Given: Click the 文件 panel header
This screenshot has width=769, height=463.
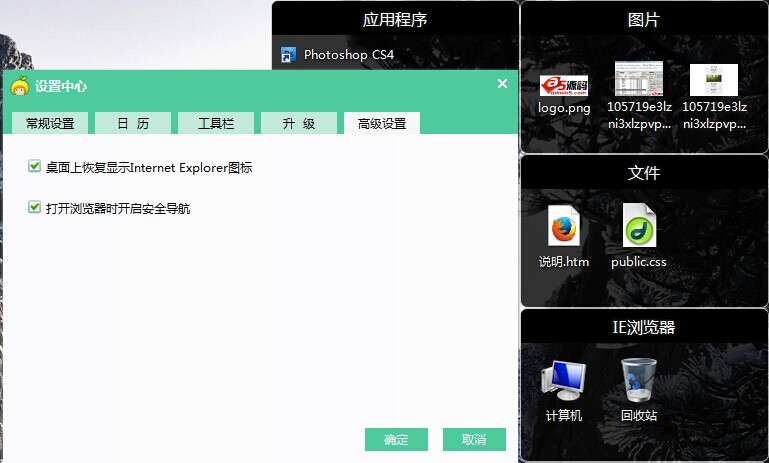Looking at the screenshot, I should click(644, 173).
